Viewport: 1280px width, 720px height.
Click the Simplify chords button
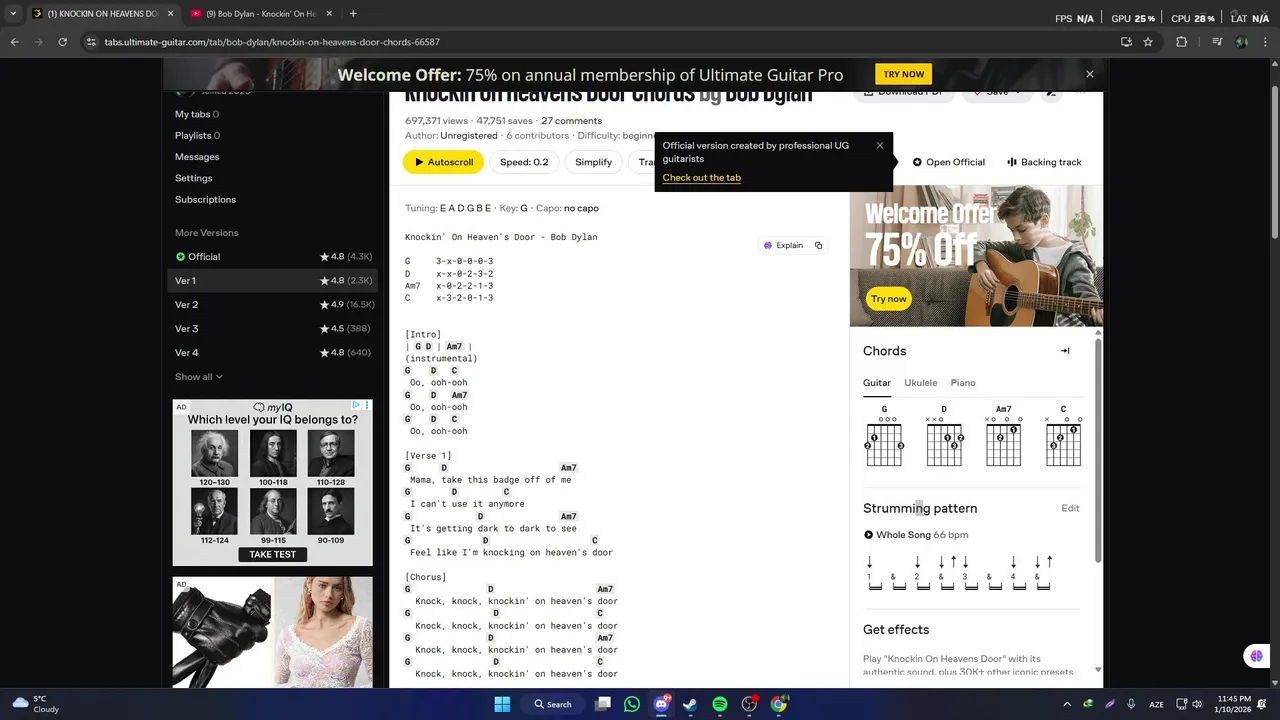[x=593, y=162]
